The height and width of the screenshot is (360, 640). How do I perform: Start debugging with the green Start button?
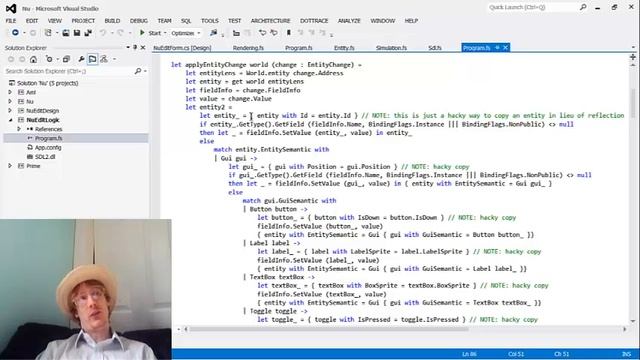(150, 33)
